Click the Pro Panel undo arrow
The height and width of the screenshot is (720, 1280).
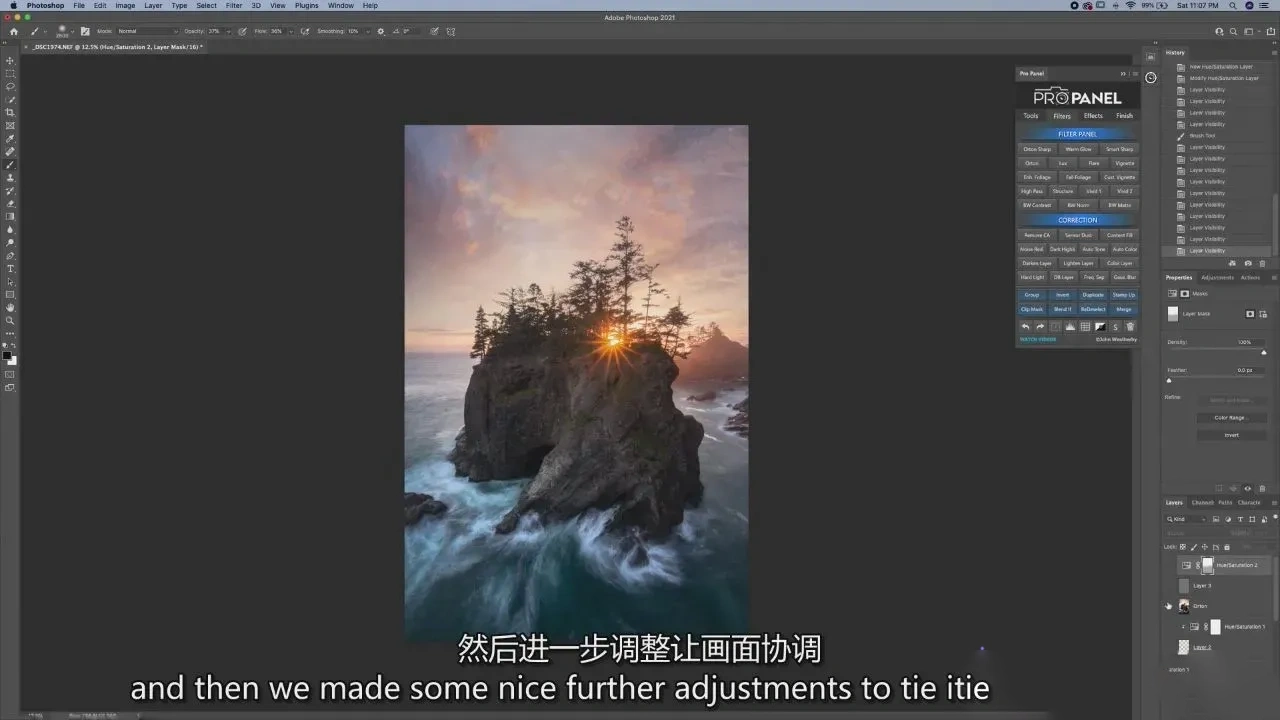(x=1025, y=327)
